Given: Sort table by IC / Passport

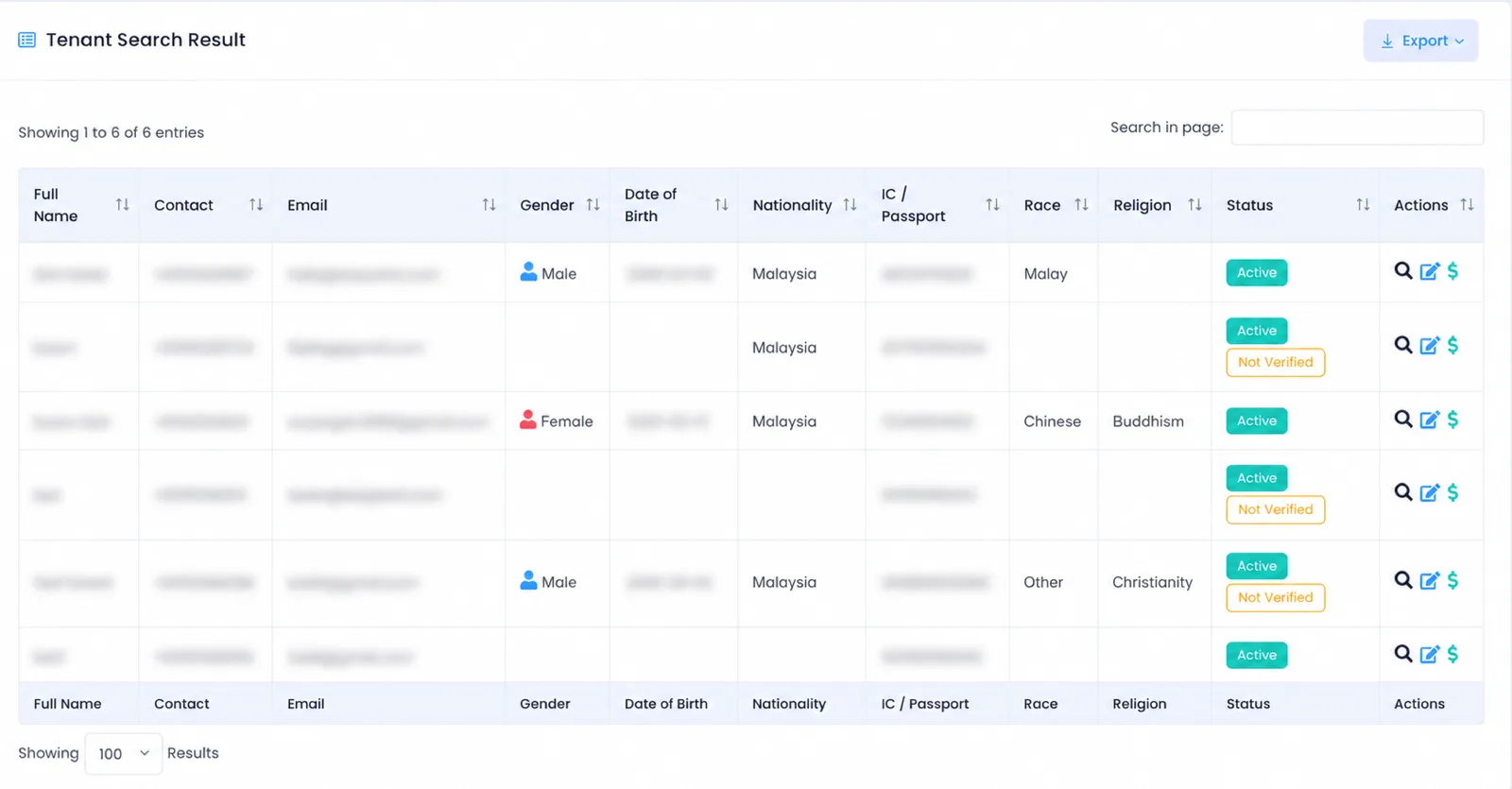Looking at the screenshot, I should click(x=992, y=205).
